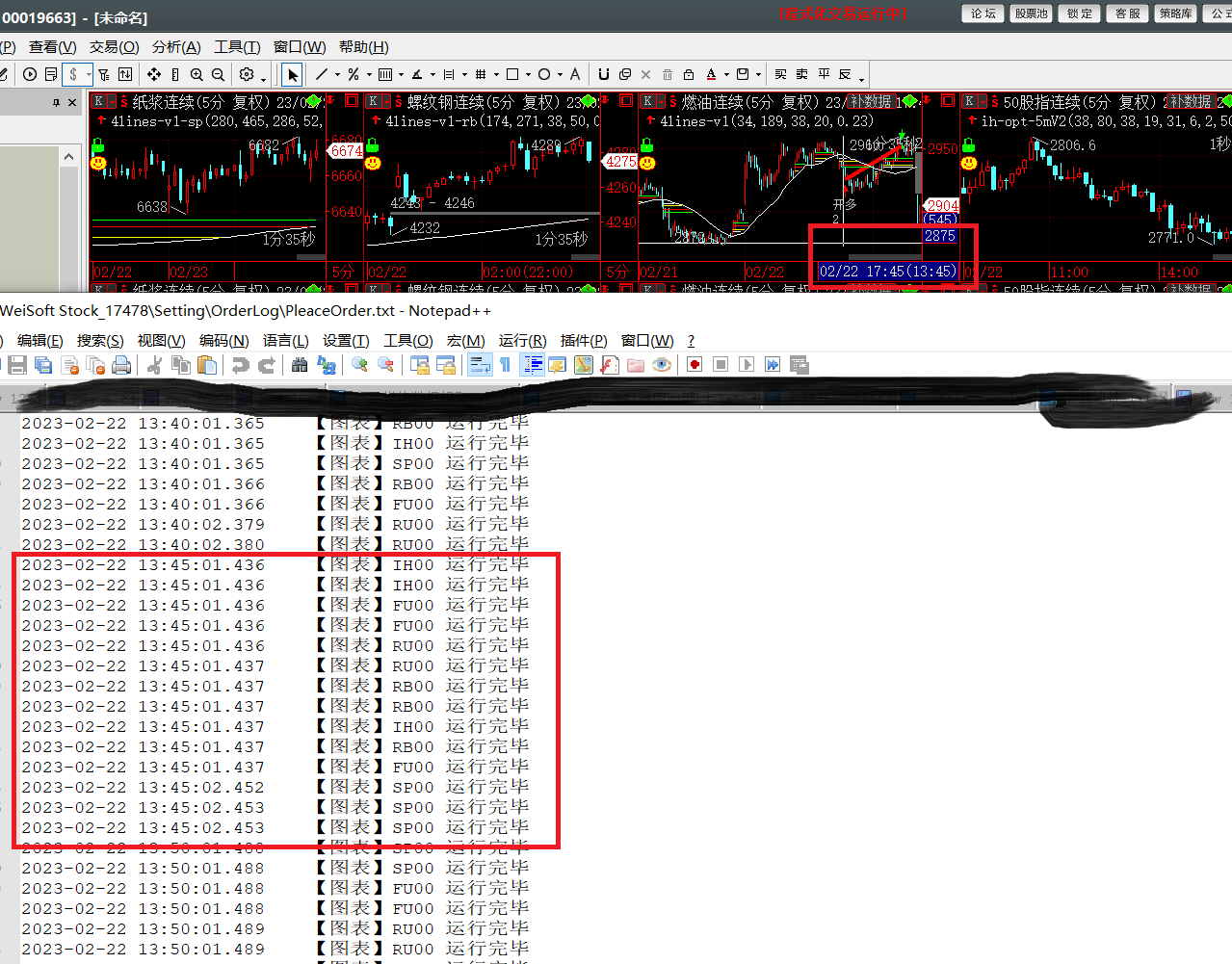Toggle monitoring eye icon in Notepad++
The height and width of the screenshot is (964, 1232).
pyautogui.click(x=662, y=365)
